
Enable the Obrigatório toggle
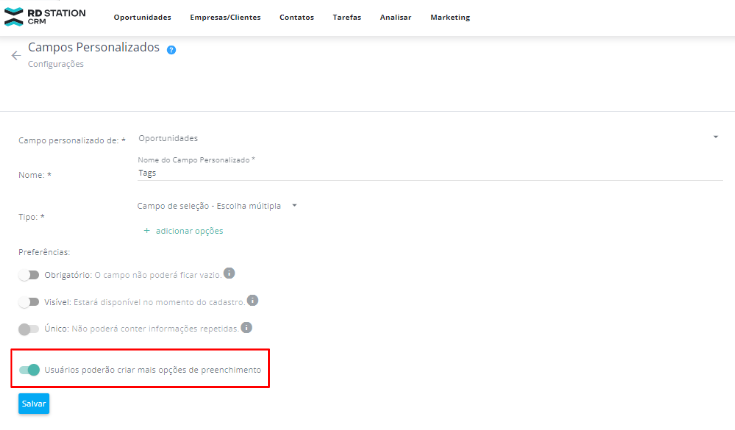pos(29,274)
